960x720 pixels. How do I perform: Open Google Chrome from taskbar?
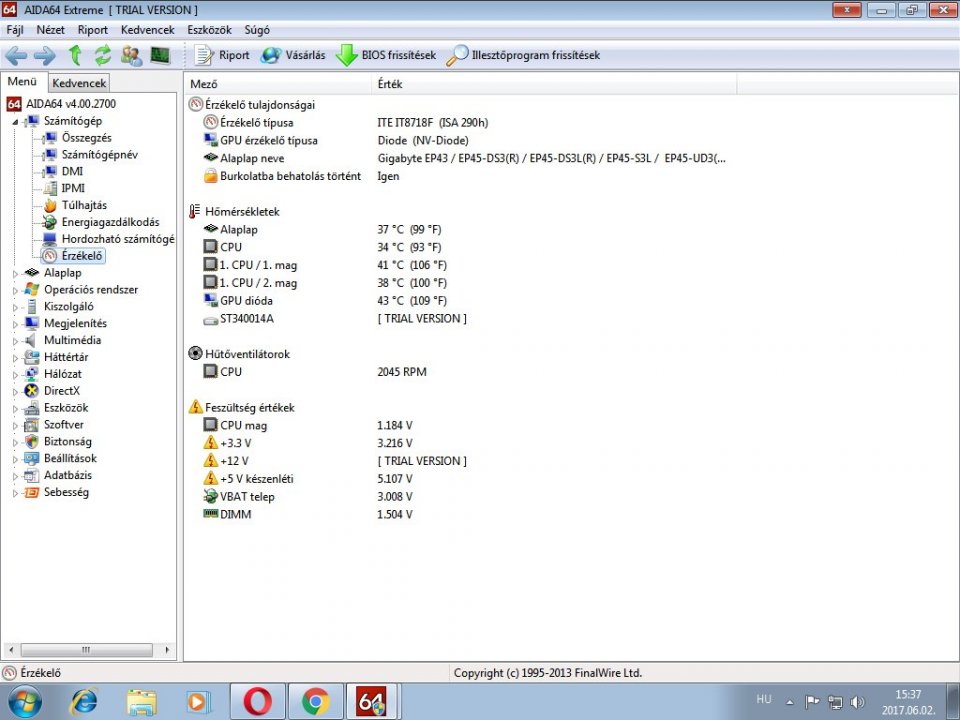(315, 702)
